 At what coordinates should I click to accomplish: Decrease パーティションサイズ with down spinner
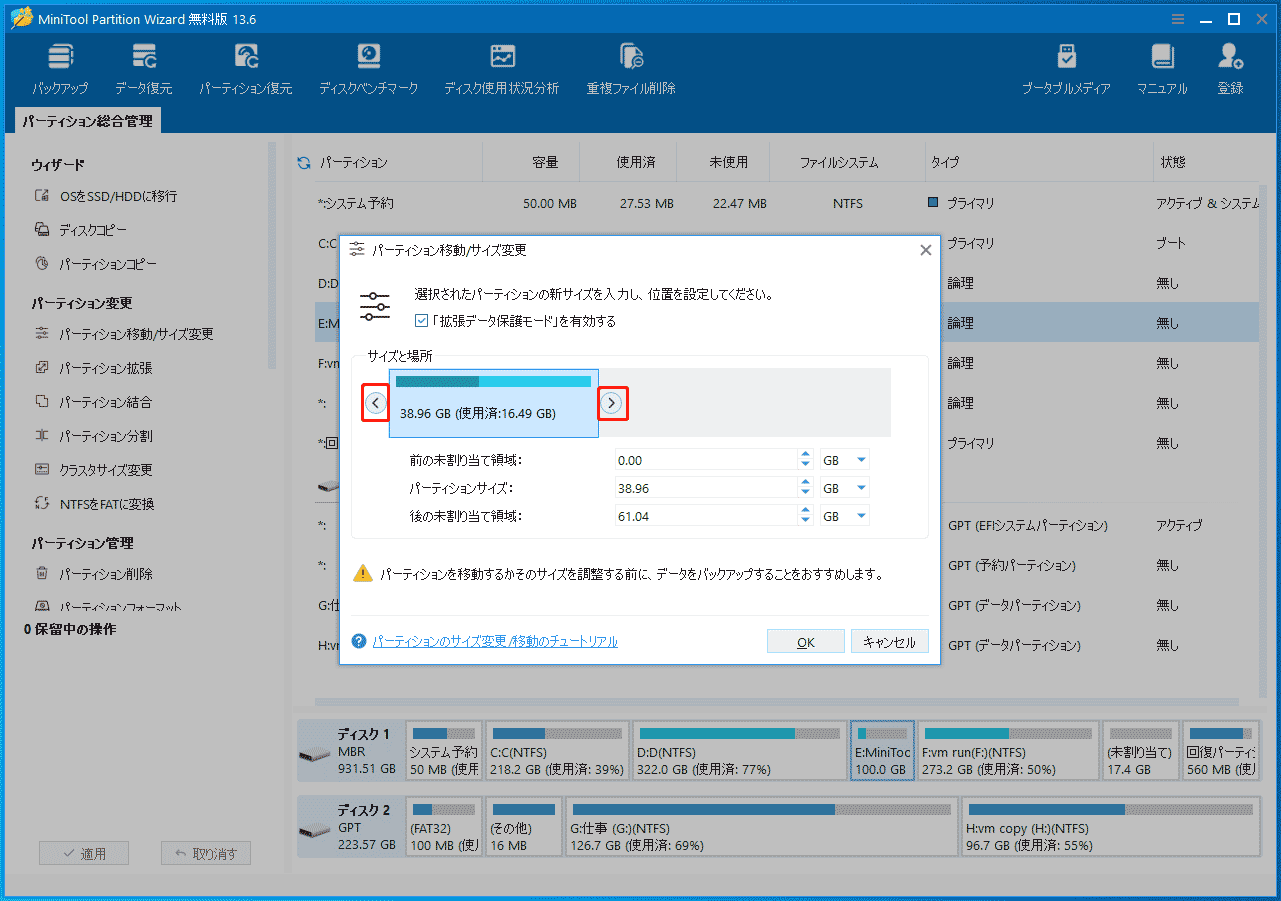pyautogui.click(x=806, y=493)
